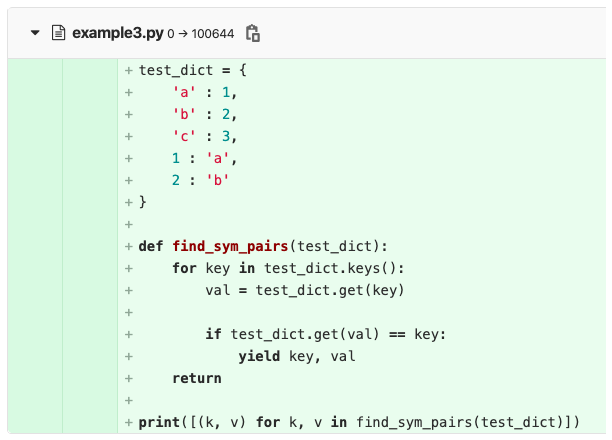The height and width of the screenshot is (440, 612).
Task: Click the line containing 1 : 'a'
Action: tap(204, 159)
